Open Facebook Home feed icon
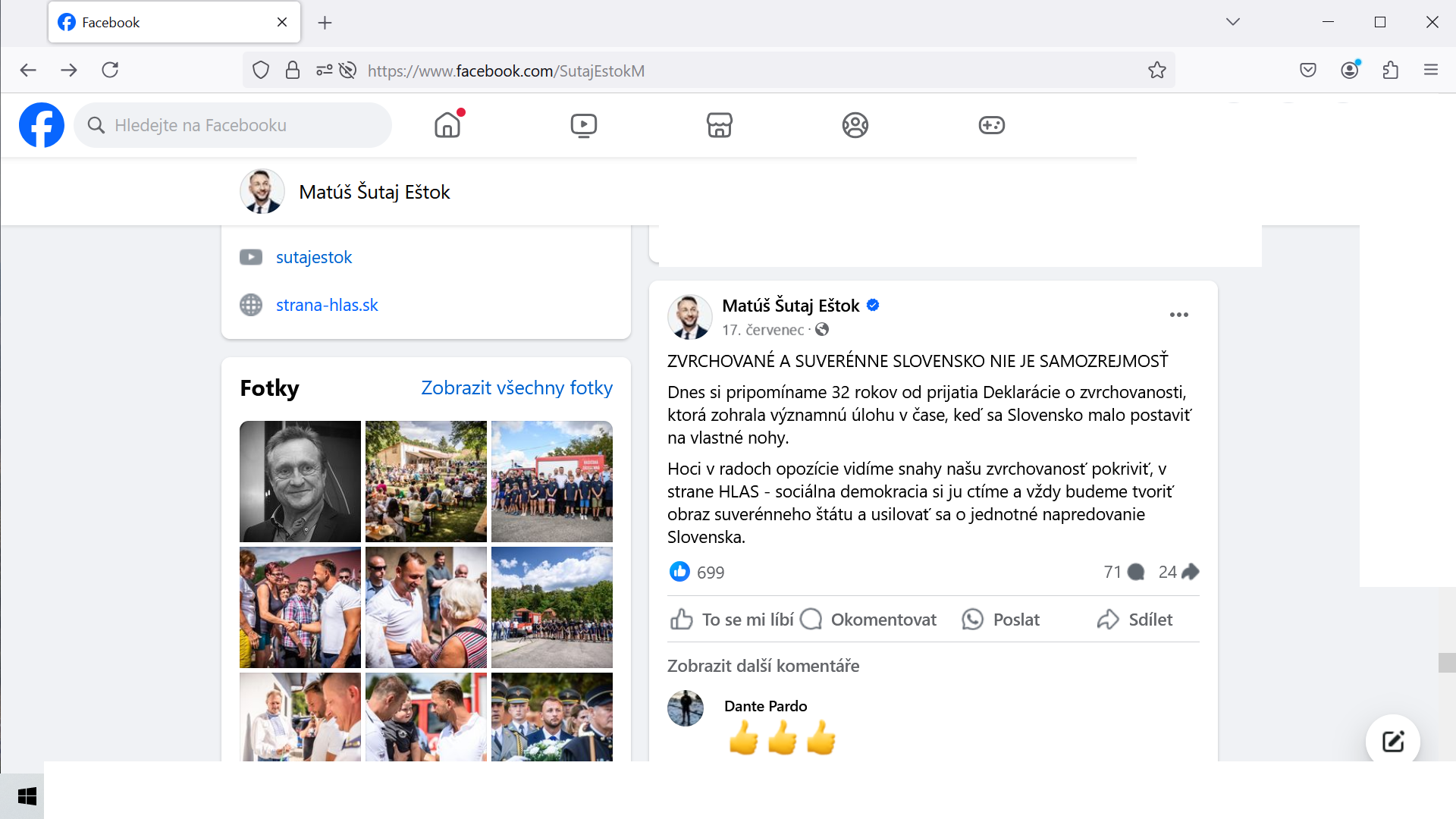 click(447, 125)
